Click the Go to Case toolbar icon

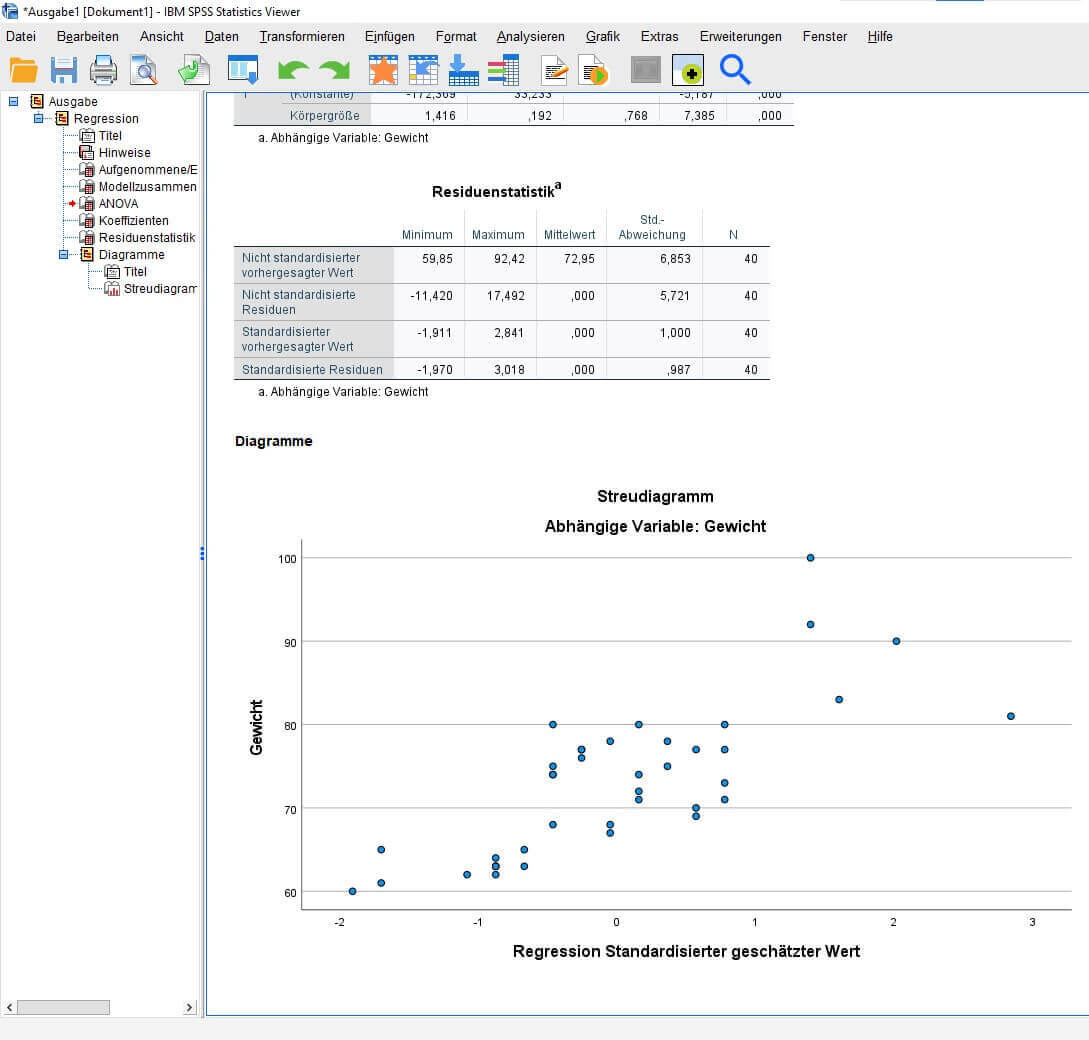(423, 70)
